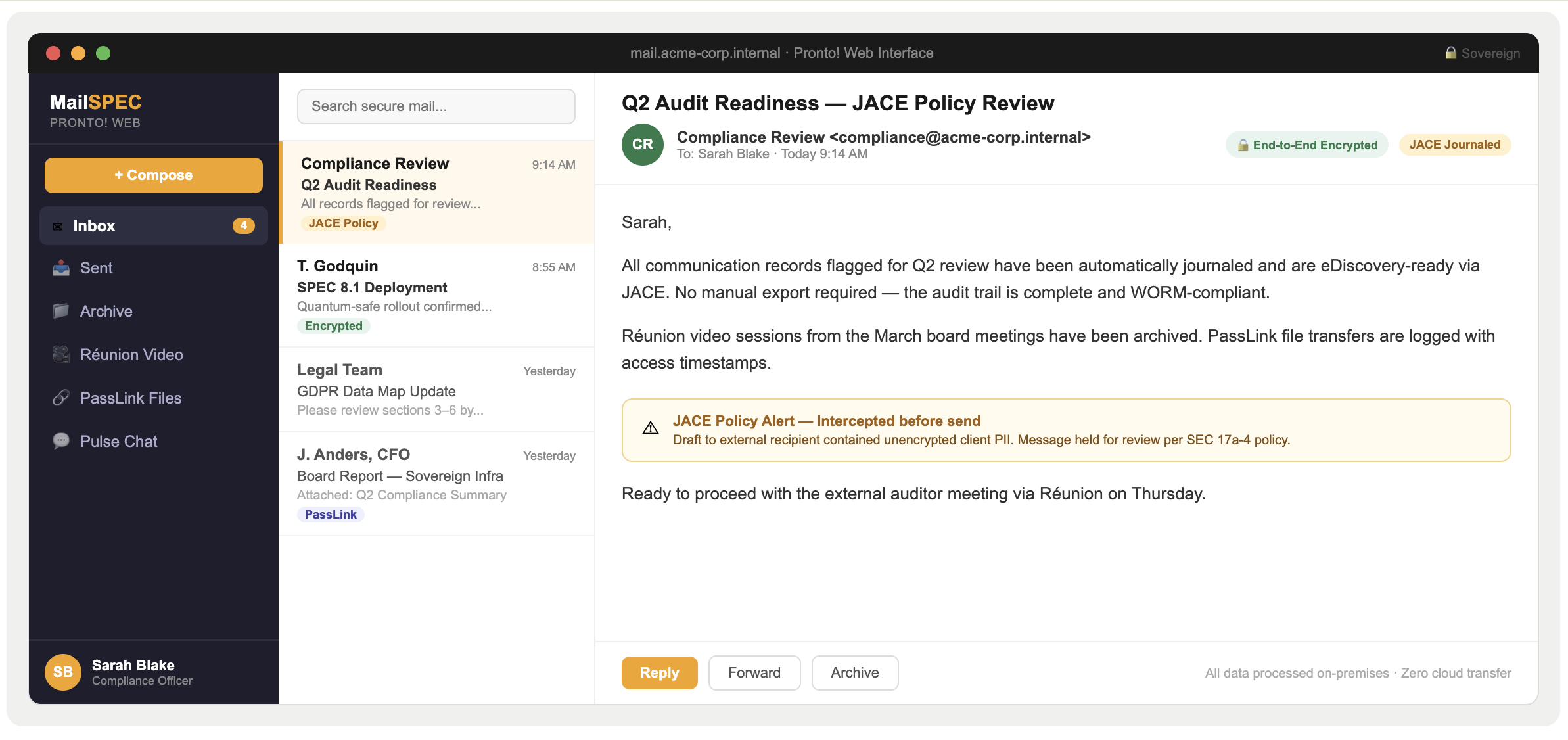Screen dimensions: 1568x740
Task: Click 'All data processed on-premises' footer text
Action: pos(1297,673)
